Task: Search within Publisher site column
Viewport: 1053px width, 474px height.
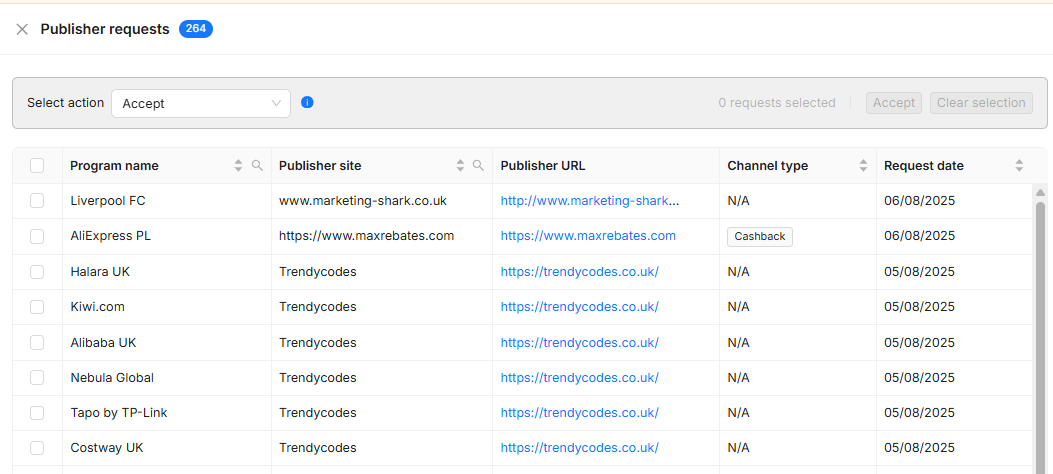Action: 478,166
